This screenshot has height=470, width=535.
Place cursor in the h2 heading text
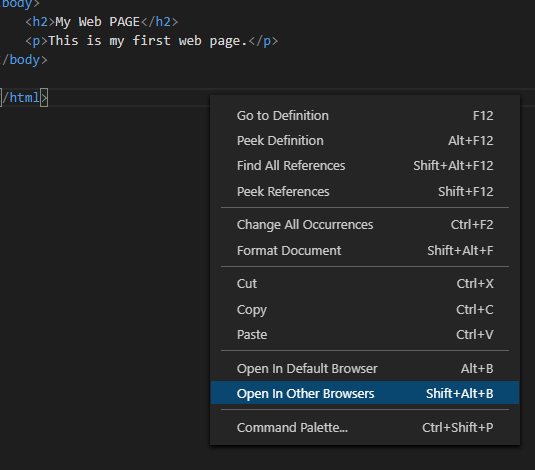[98, 22]
